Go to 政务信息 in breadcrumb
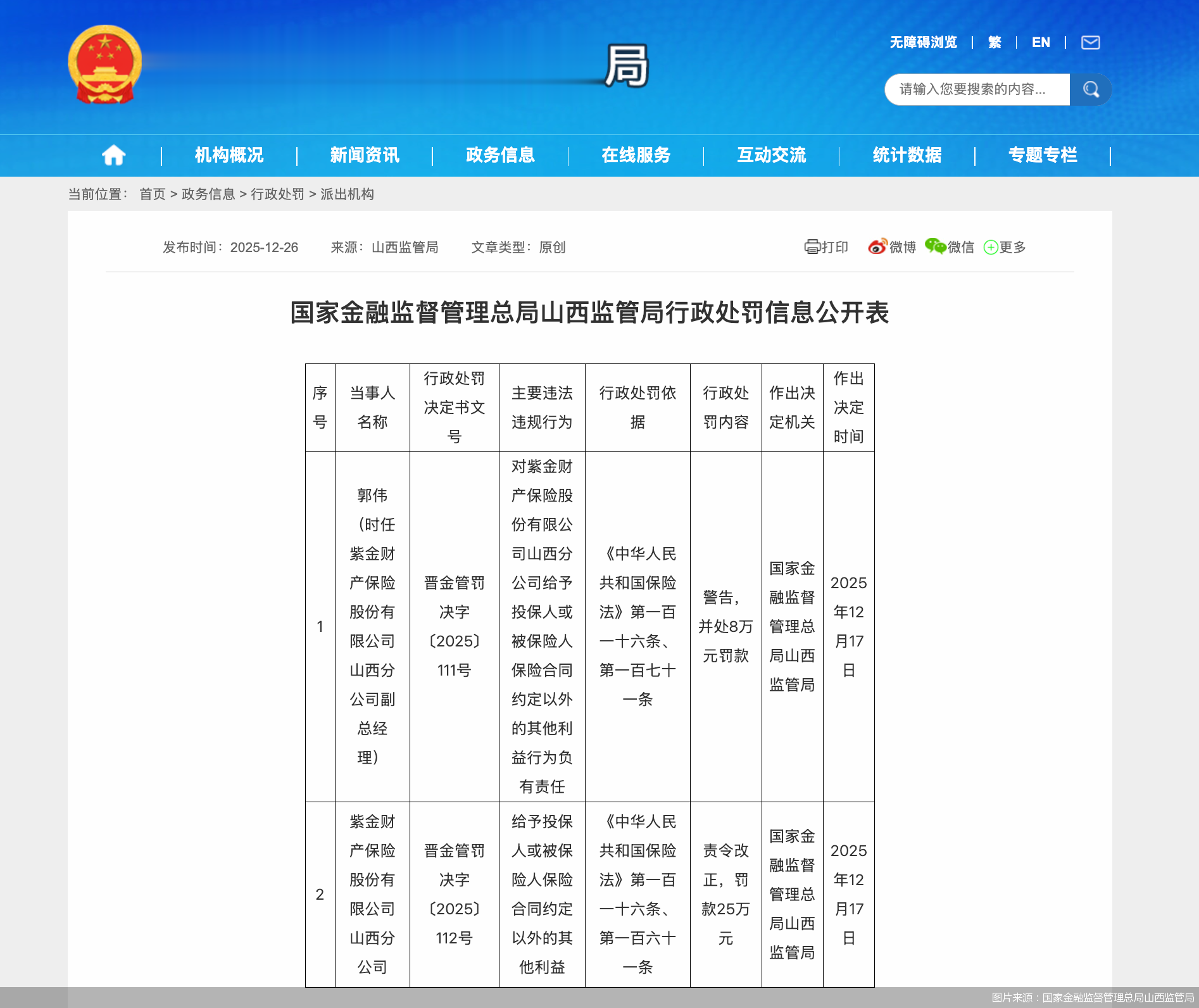Viewport: 1199px width, 1008px height. [208, 194]
